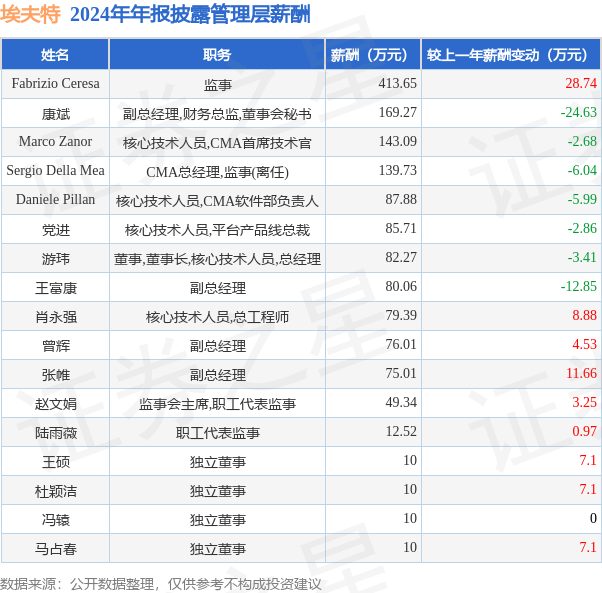Image resolution: width=602 pixels, height=593 pixels.
Task: Click the change value -12.85
Action: coord(579,286)
